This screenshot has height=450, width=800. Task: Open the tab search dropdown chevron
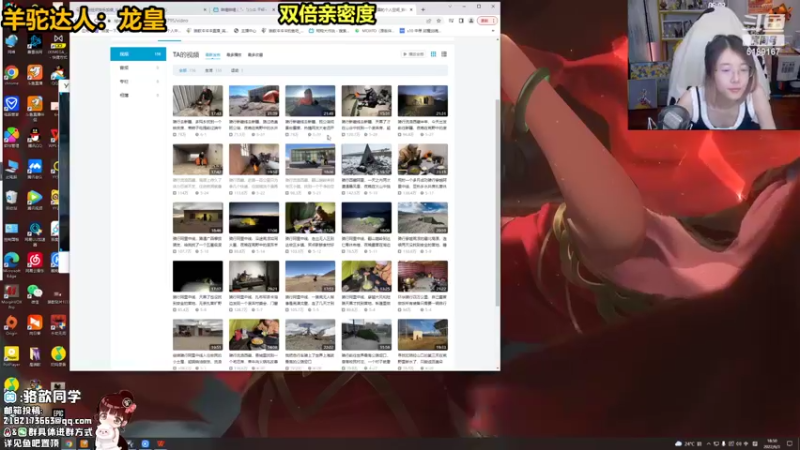[449, 7]
